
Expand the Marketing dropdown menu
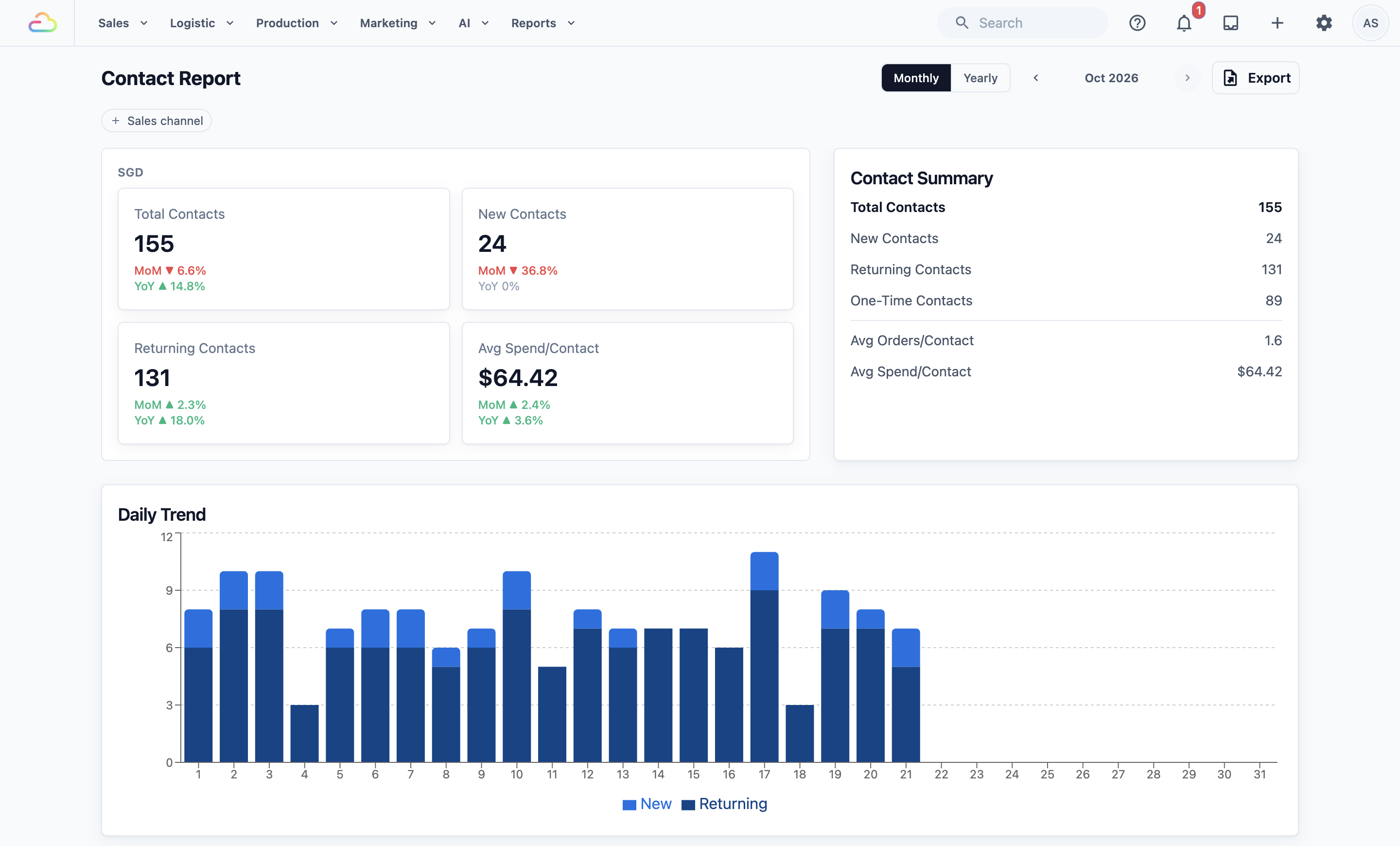pyautogui.click(x=398, y=23)
